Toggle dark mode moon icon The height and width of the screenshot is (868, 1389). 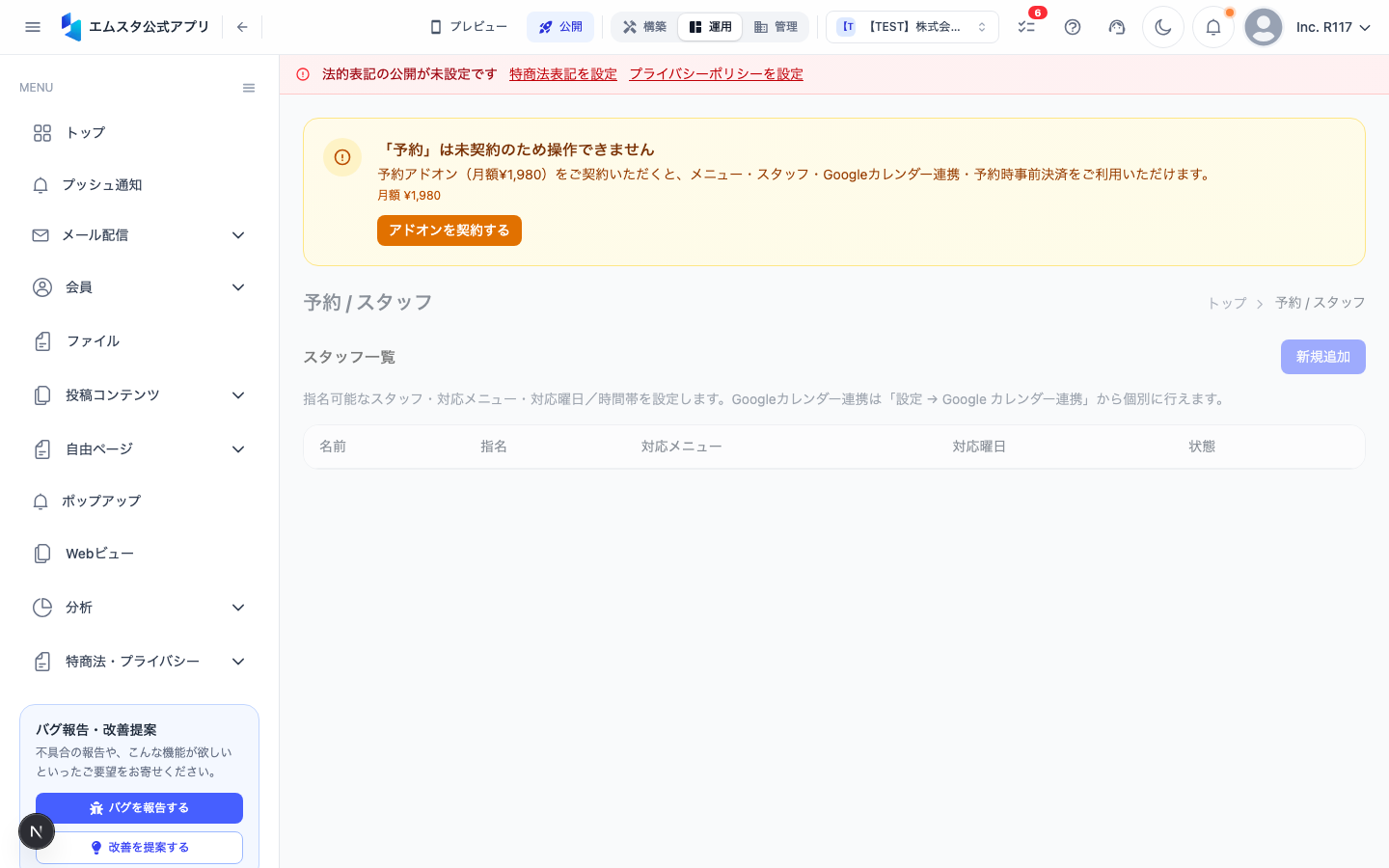(1163, 27)
